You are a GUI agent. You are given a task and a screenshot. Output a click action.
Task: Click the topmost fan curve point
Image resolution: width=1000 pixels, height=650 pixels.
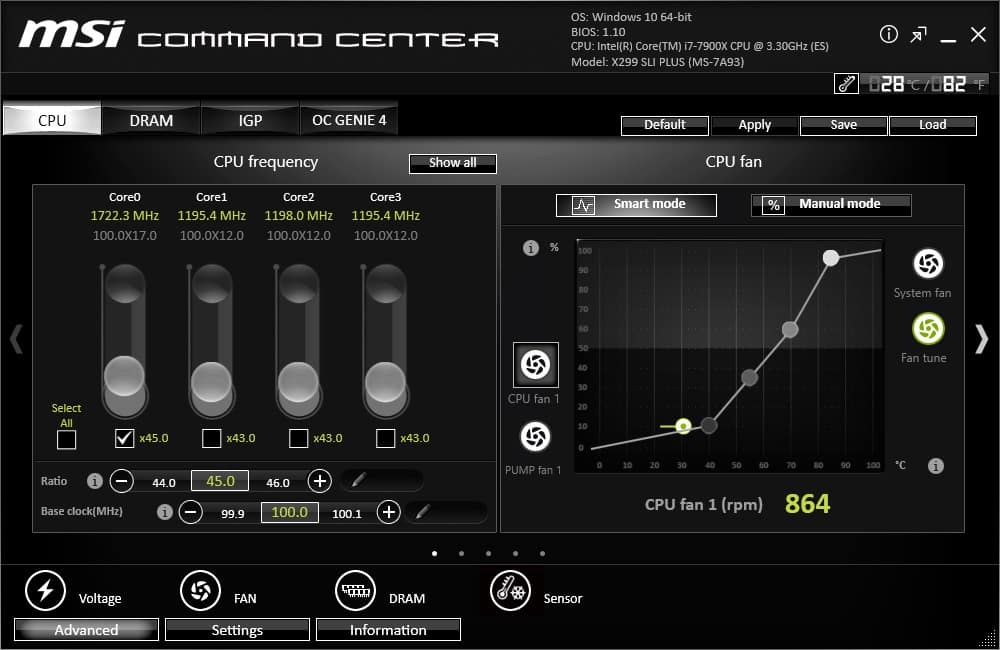pos(830,258)
